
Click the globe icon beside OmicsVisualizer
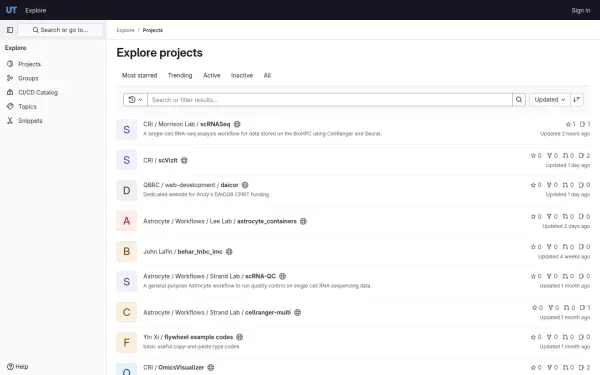pyautogui.click(x=210, y=367)
